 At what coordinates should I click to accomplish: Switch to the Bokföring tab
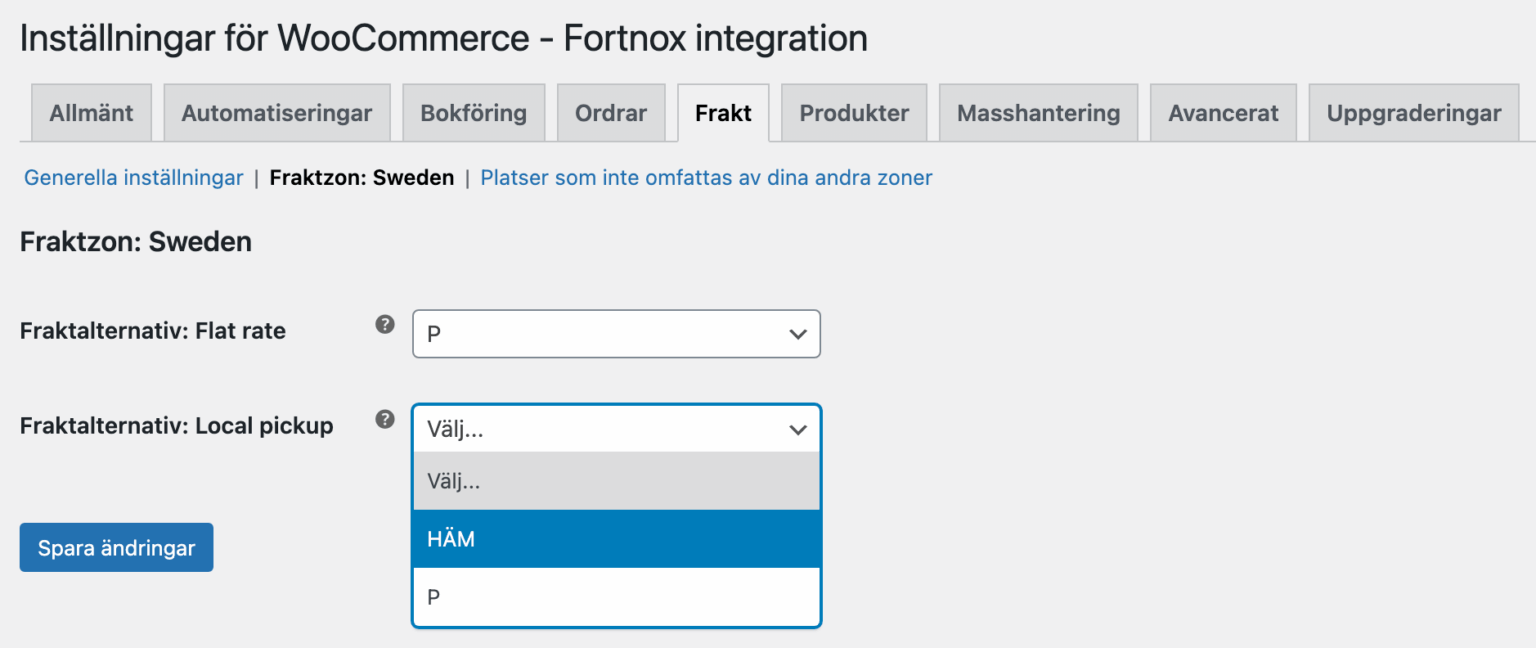tap(473, 113)
